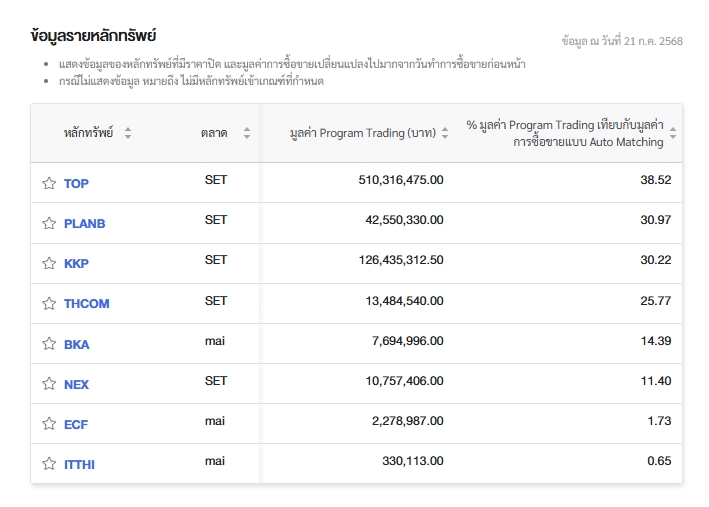This screenshot has width=709, height=507.
Task: Click the date text 21 ก.ค. 2568
Action: (x=653, y=41)
